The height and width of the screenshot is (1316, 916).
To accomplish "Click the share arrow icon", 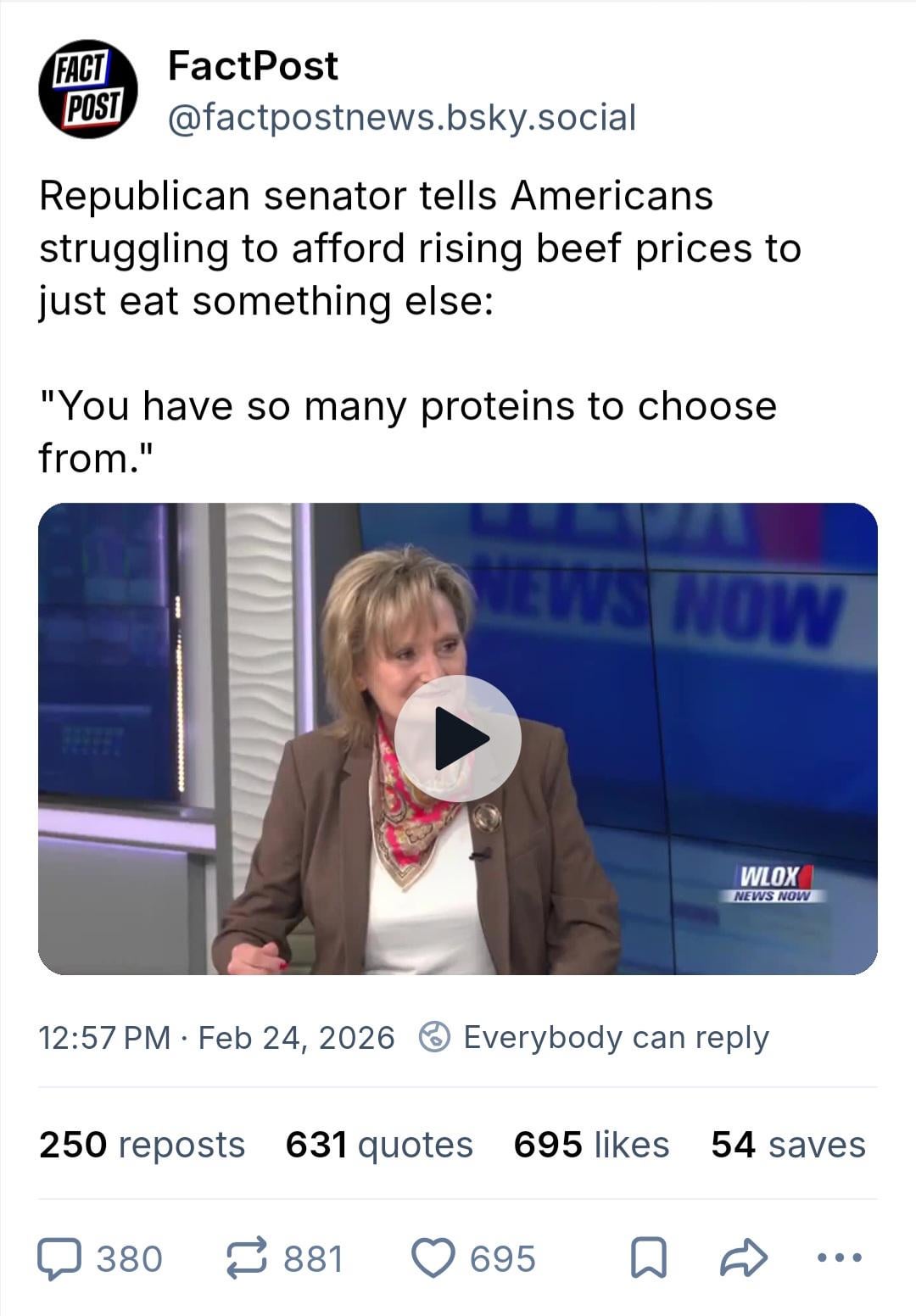I will 743,1258.
